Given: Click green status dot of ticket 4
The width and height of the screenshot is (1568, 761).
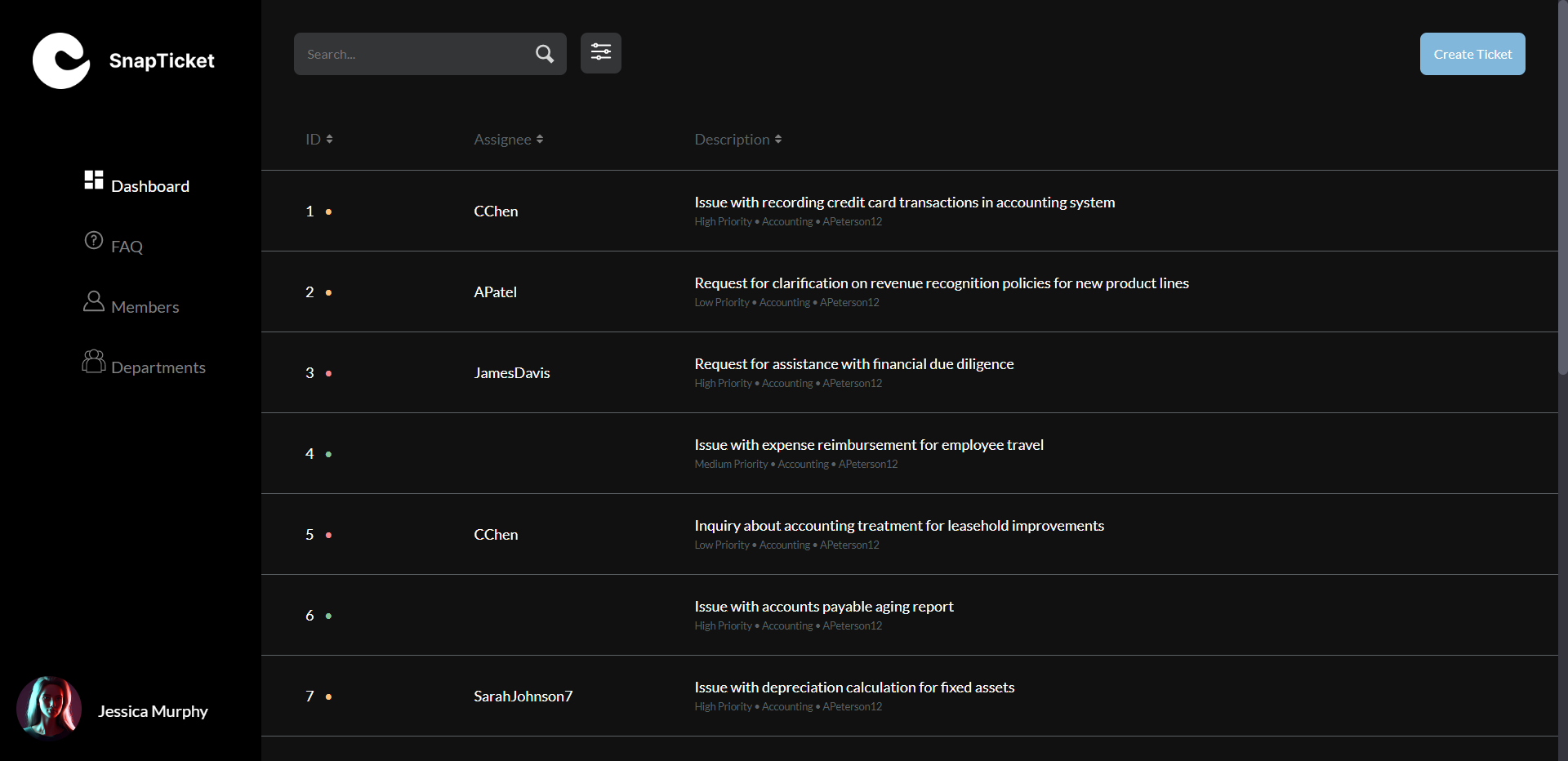Looking at the screenshot, I should point(328,454).
